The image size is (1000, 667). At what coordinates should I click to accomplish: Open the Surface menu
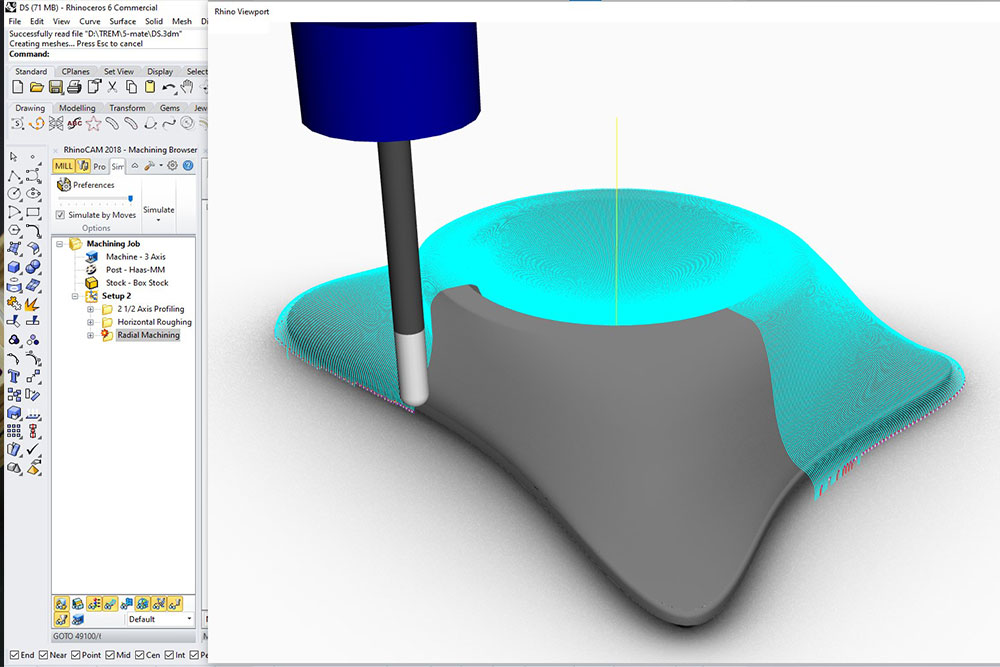pyautogui.click(x=122, y=21)
